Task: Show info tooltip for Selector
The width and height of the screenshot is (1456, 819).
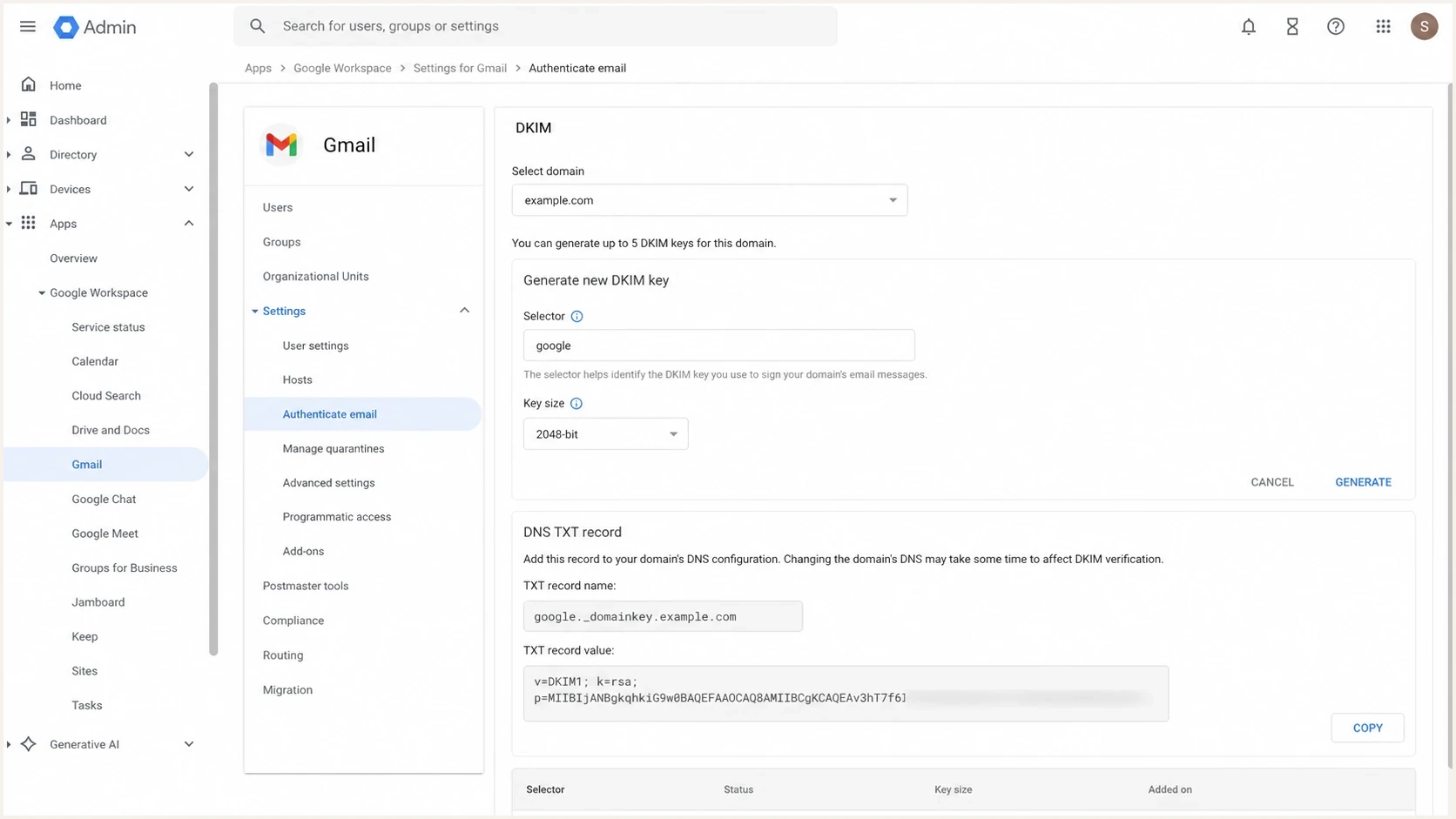Action: 576,316
